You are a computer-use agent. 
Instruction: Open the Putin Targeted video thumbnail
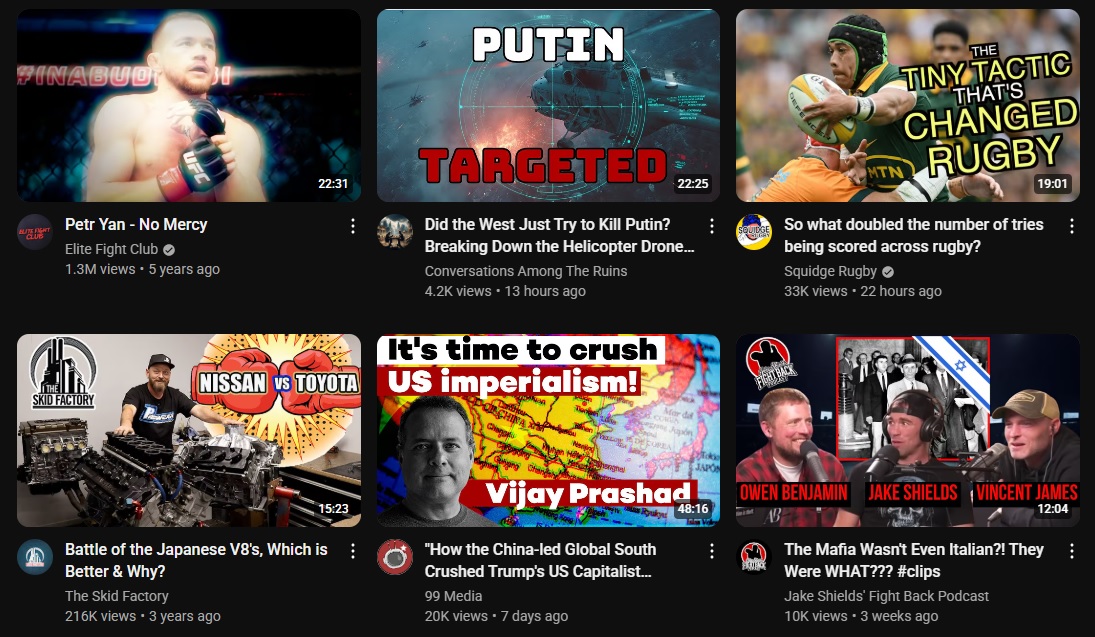click(x=548, y=105)
